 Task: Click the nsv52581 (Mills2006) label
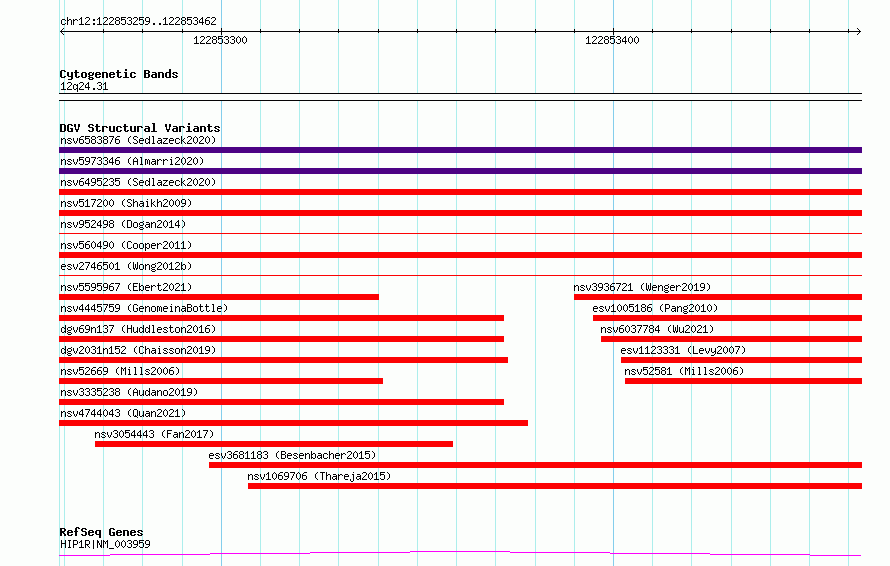684,371
